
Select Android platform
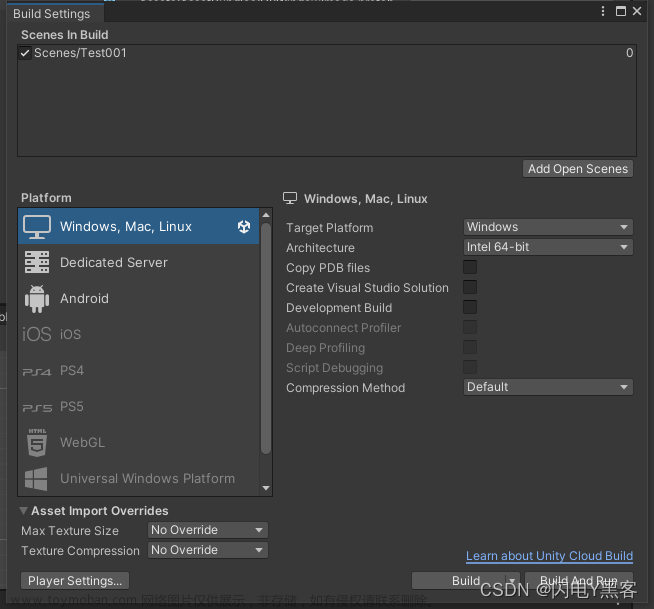(139, 299)
